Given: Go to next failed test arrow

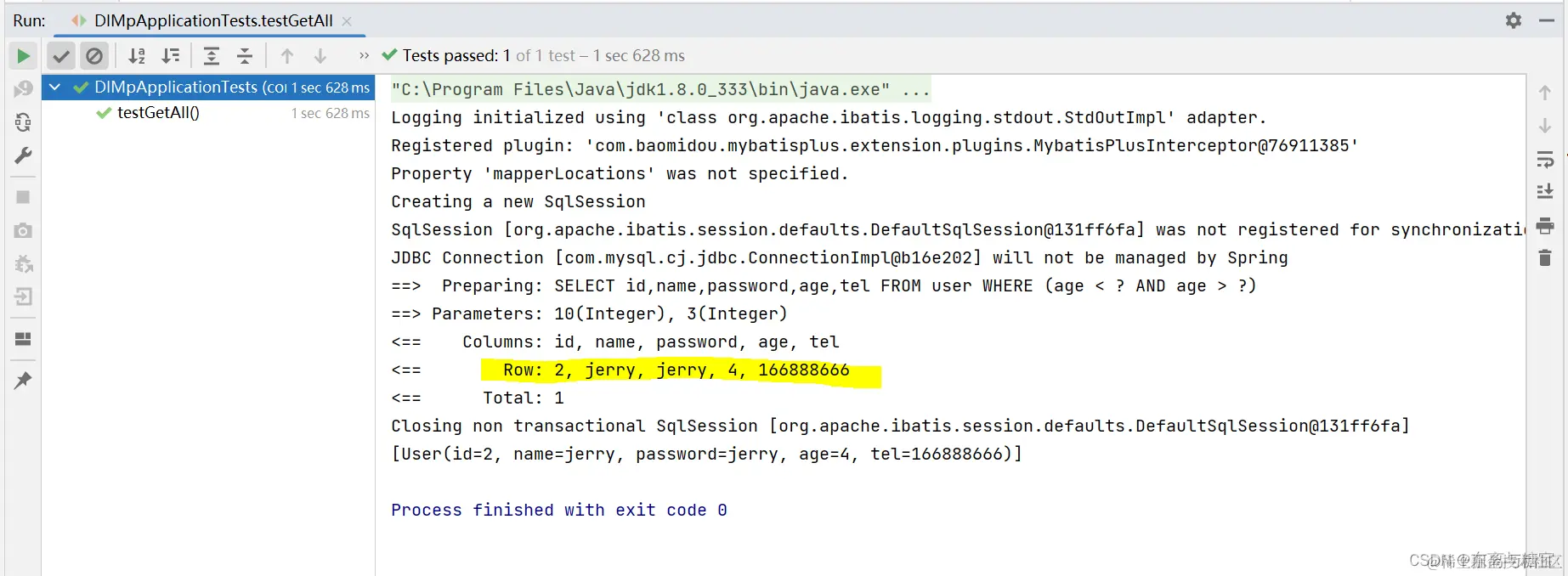Looking at the screenshot, I should coord(320,56).
